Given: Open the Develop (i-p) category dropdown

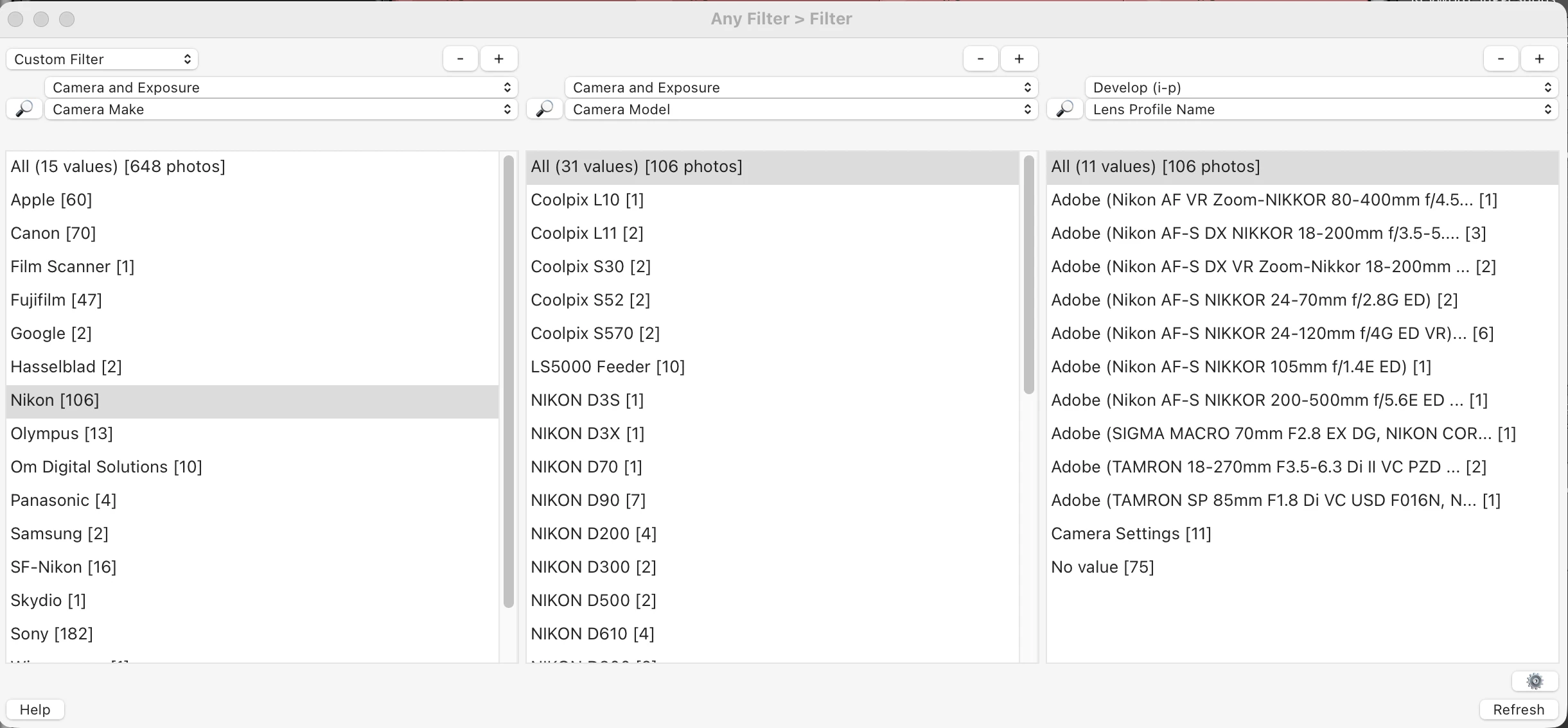Looking at the screenshot, I should 1322,87.
